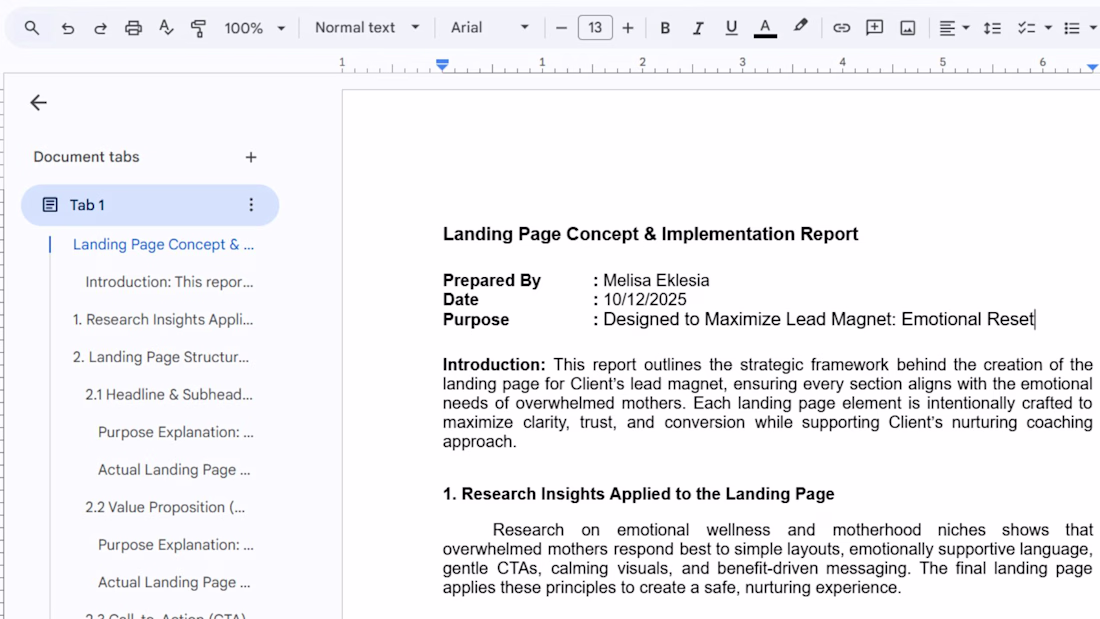Image resolution: width=1100 pixels, height=619 pixels.
Task: Jump to '1. Research Insights' outline heading
Action: pyautogui.click(x=163, y=320)
